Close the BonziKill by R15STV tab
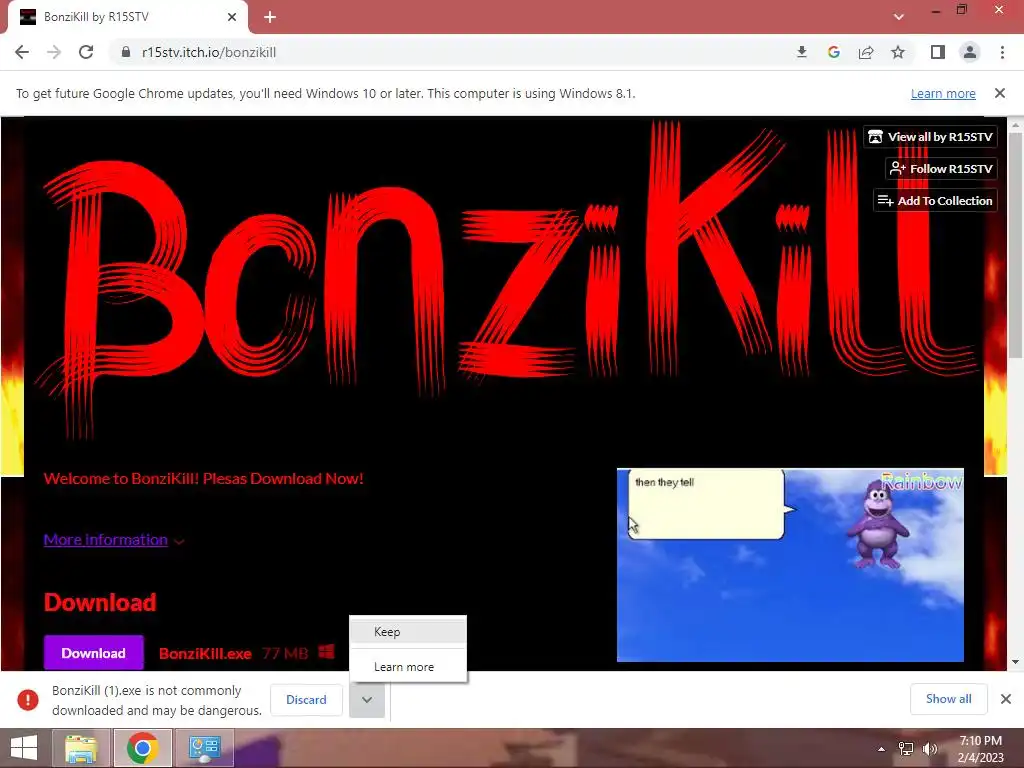 click(x=232, y=17)
